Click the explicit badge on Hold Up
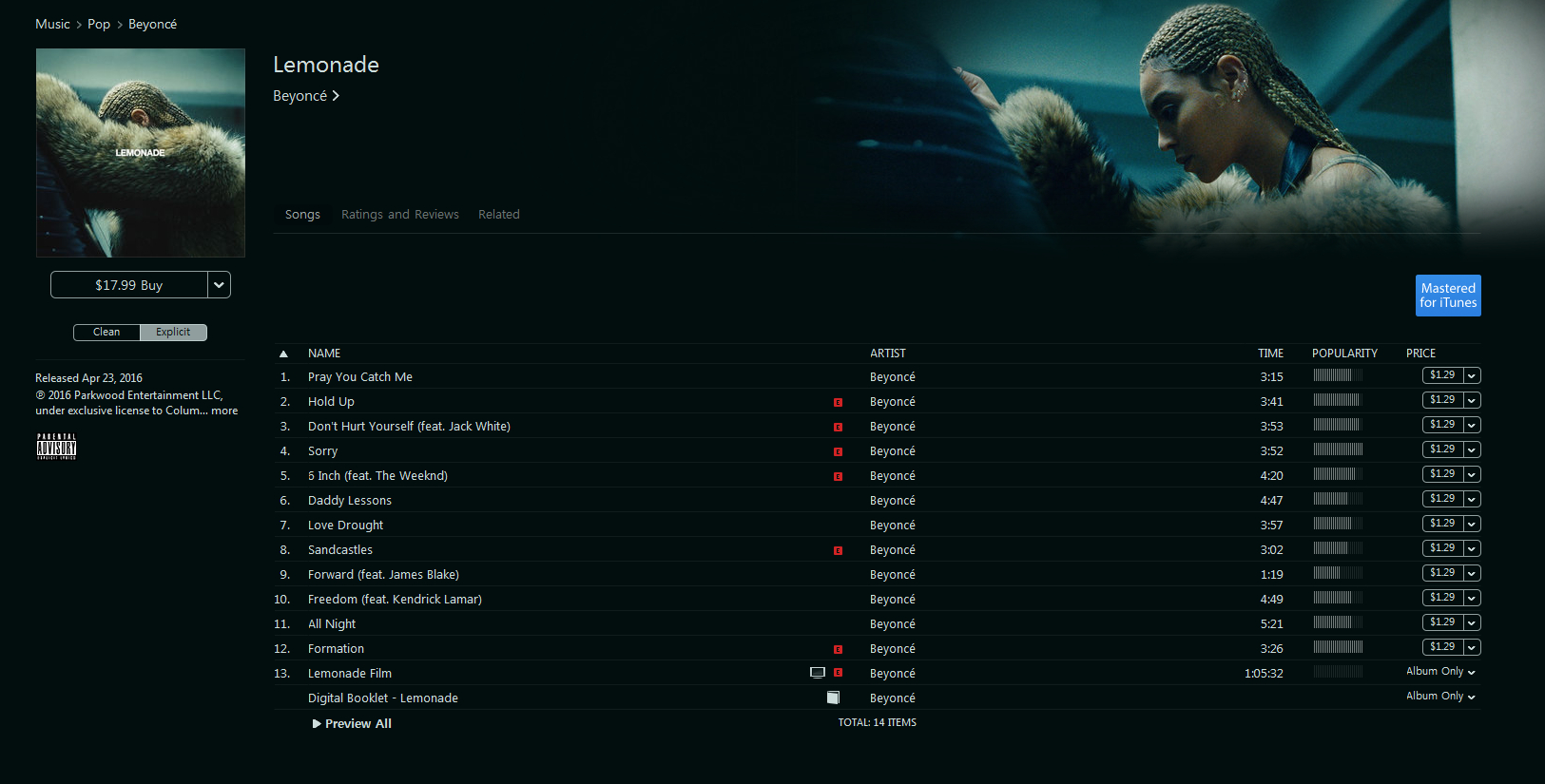 [838, 402]
